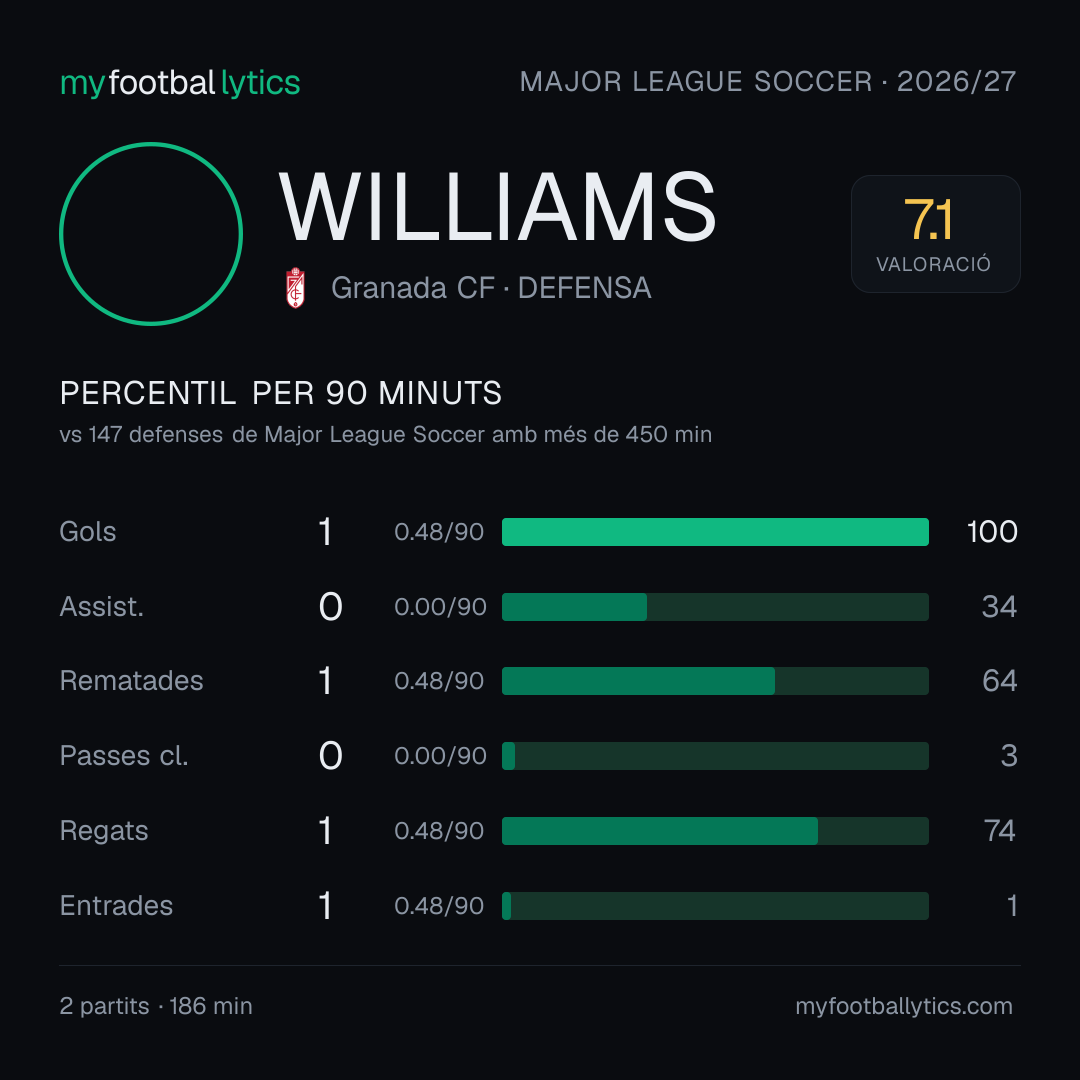Screen dimensions: 1080x1080
Task: Click the Gols percentile bar
Action: point(715,532)
